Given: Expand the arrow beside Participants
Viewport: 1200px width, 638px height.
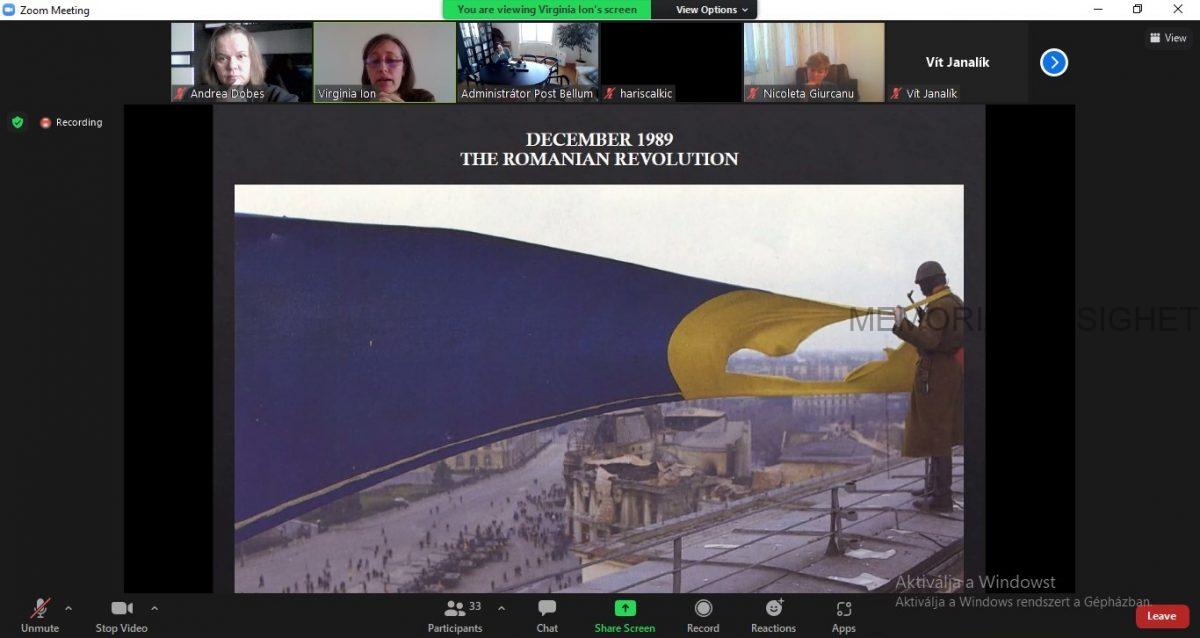Looking at the screenshot, I should [501, 608].
